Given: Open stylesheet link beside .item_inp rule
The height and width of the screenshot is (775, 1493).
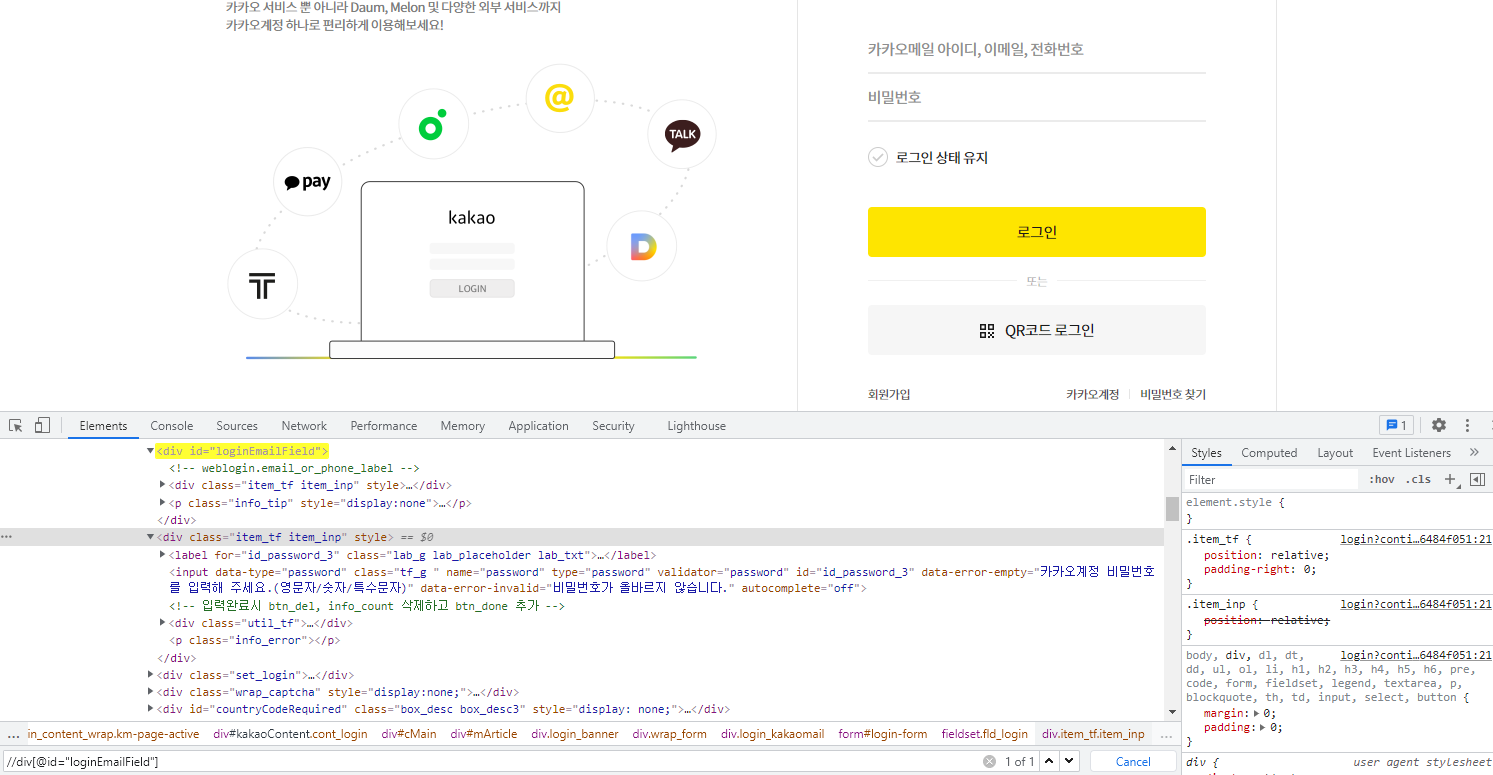Looking at the screenshot, I should point(1416,603).
